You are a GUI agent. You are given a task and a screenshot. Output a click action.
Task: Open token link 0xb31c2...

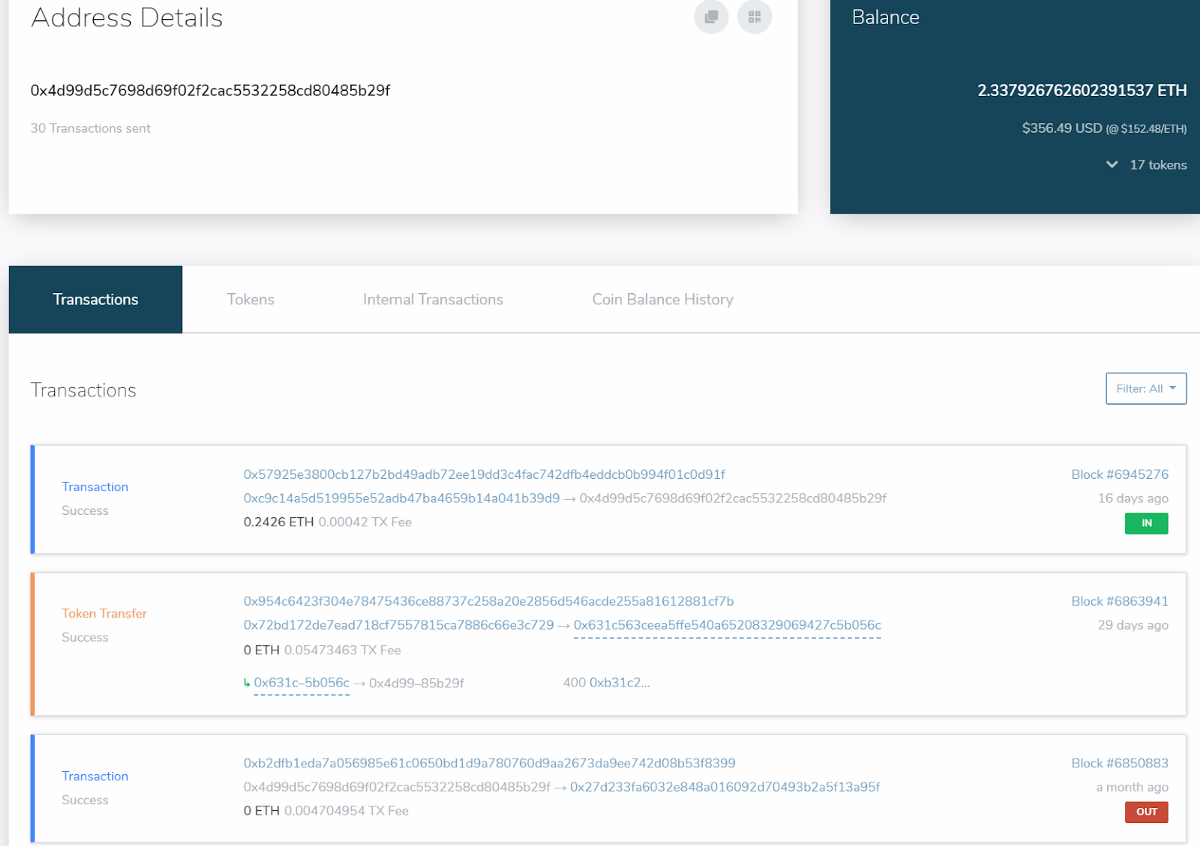point(619,683)
